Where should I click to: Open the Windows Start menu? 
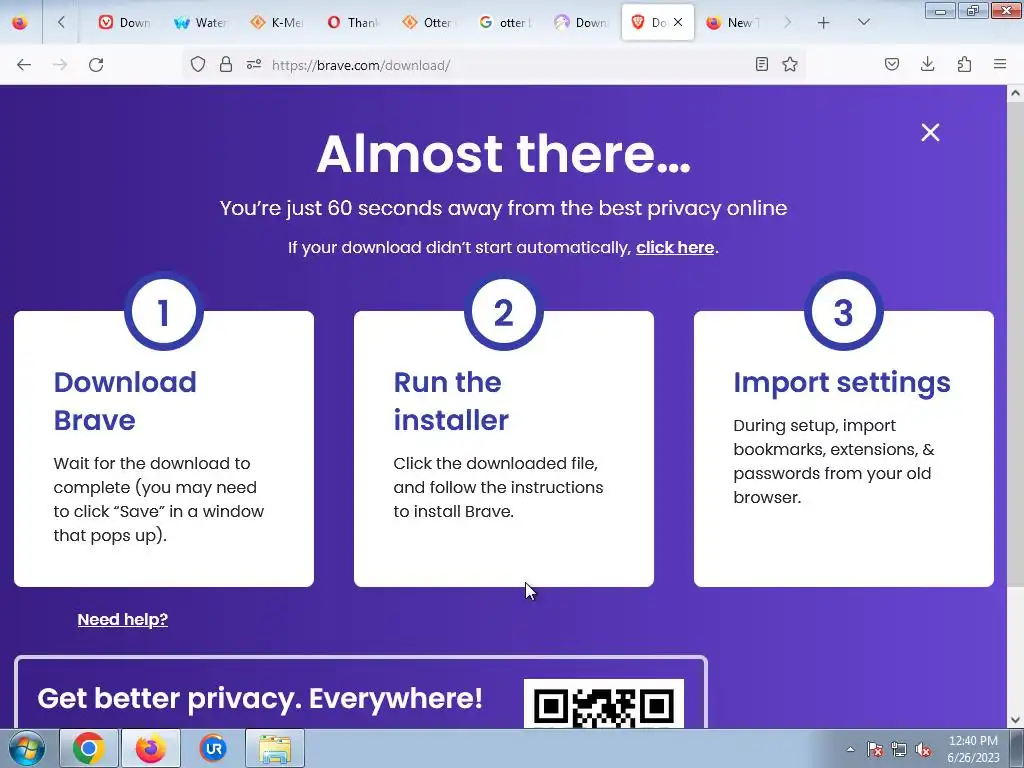point(27,748)
